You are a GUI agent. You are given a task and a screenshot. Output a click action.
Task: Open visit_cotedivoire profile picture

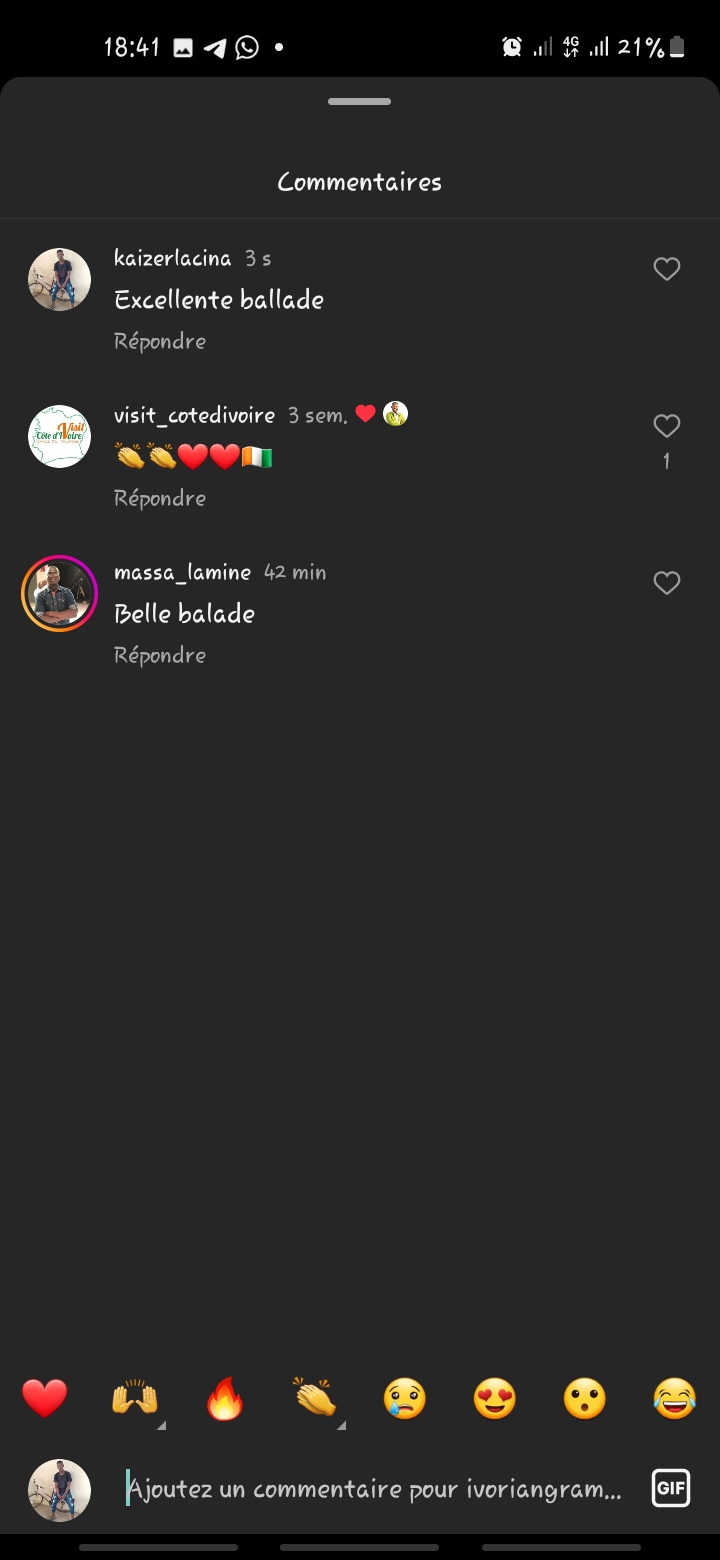[59, 436]
